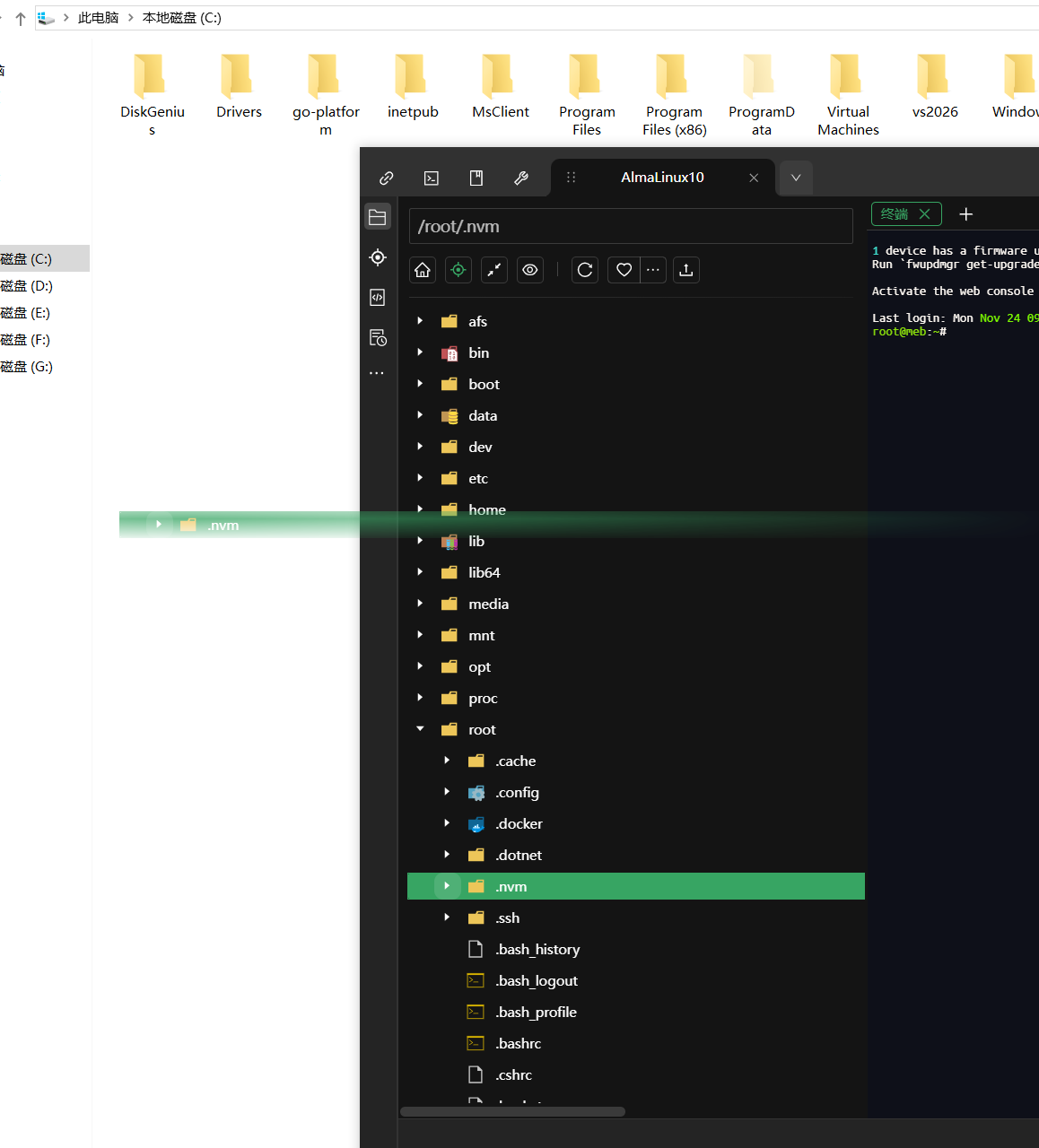Click the collapse-all arrows icon
The width and height of the screenshot is (1039, 1148).
coord(494,270)
